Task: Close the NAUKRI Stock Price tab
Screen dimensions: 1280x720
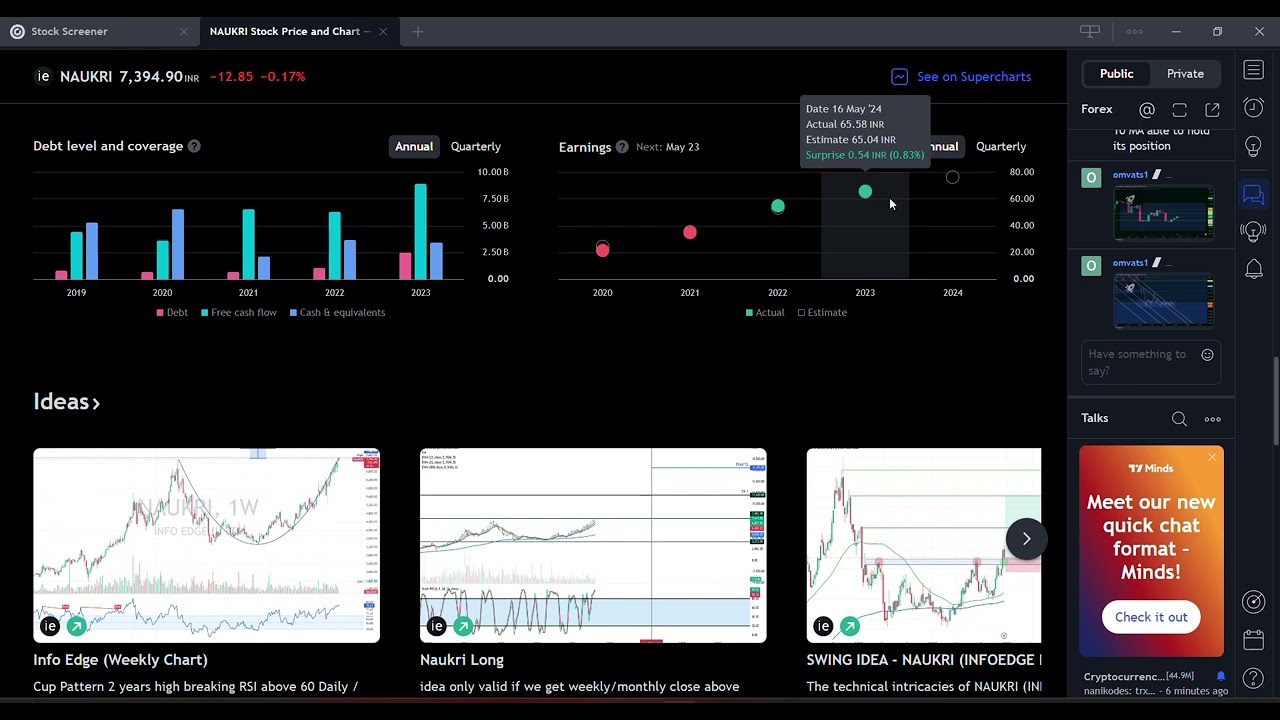Action: [383, 31]
